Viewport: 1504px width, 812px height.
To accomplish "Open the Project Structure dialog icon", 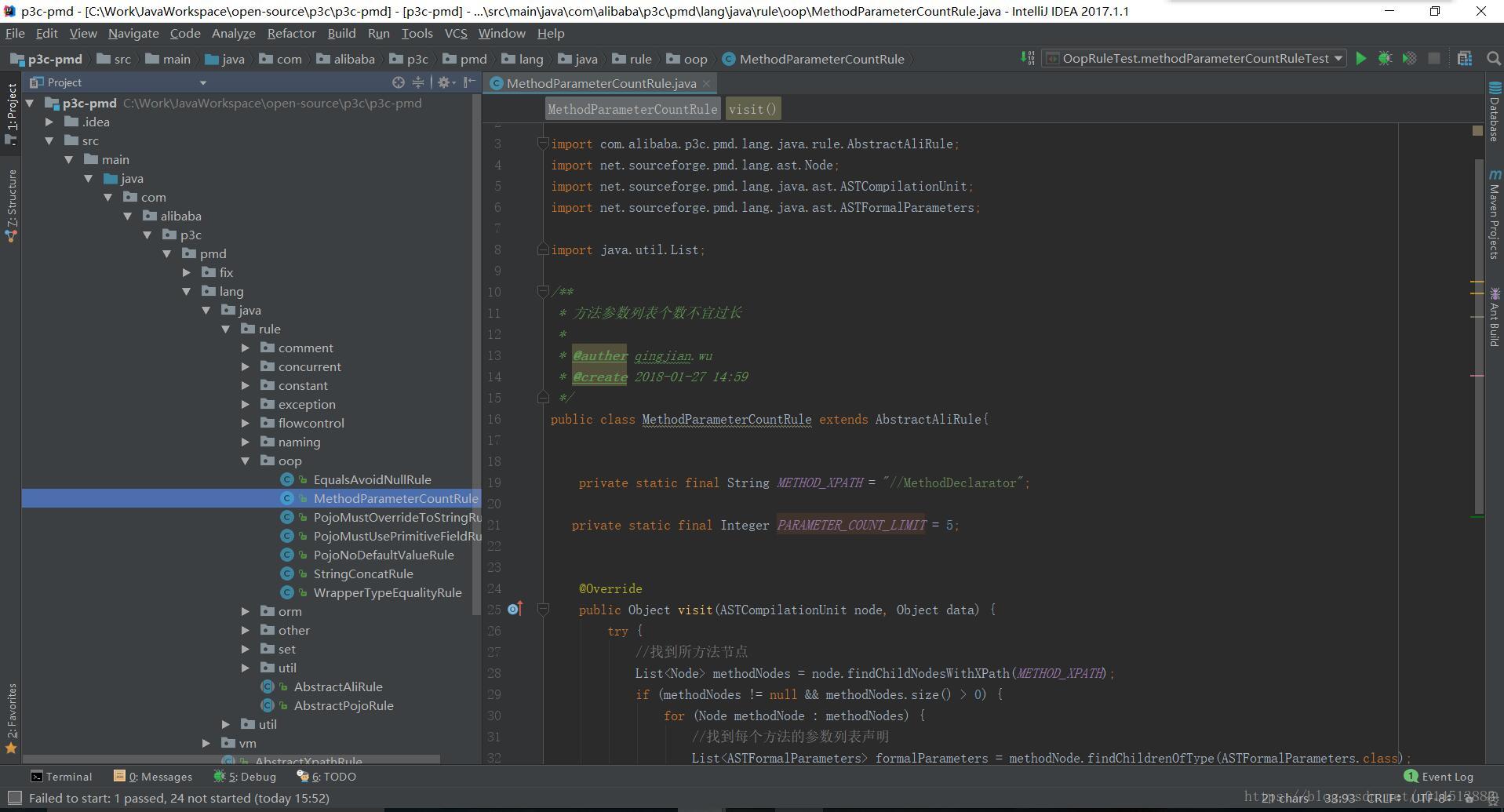I will point(1465,58).
